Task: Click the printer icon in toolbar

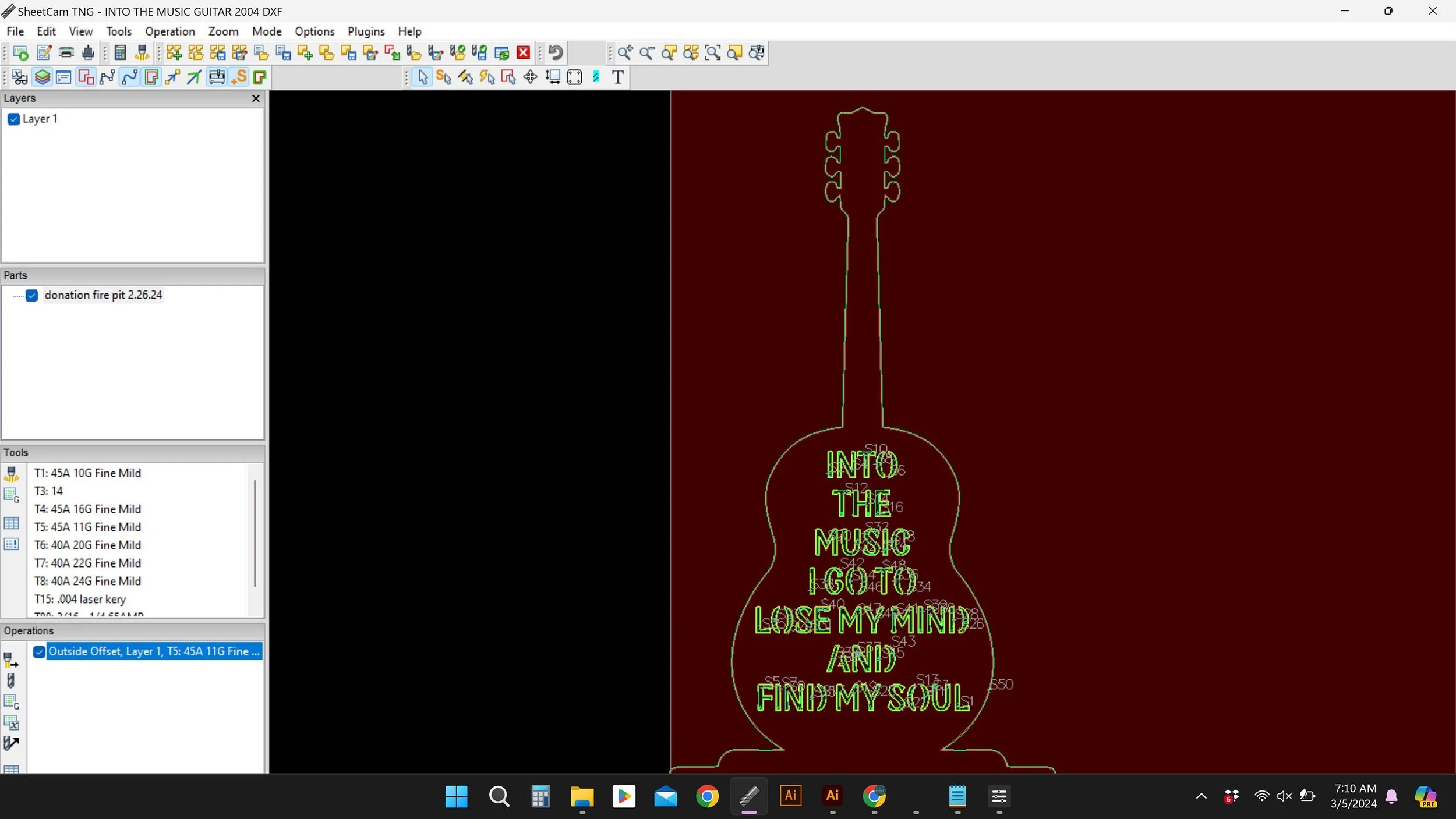Action: click(x=66, y=53)
